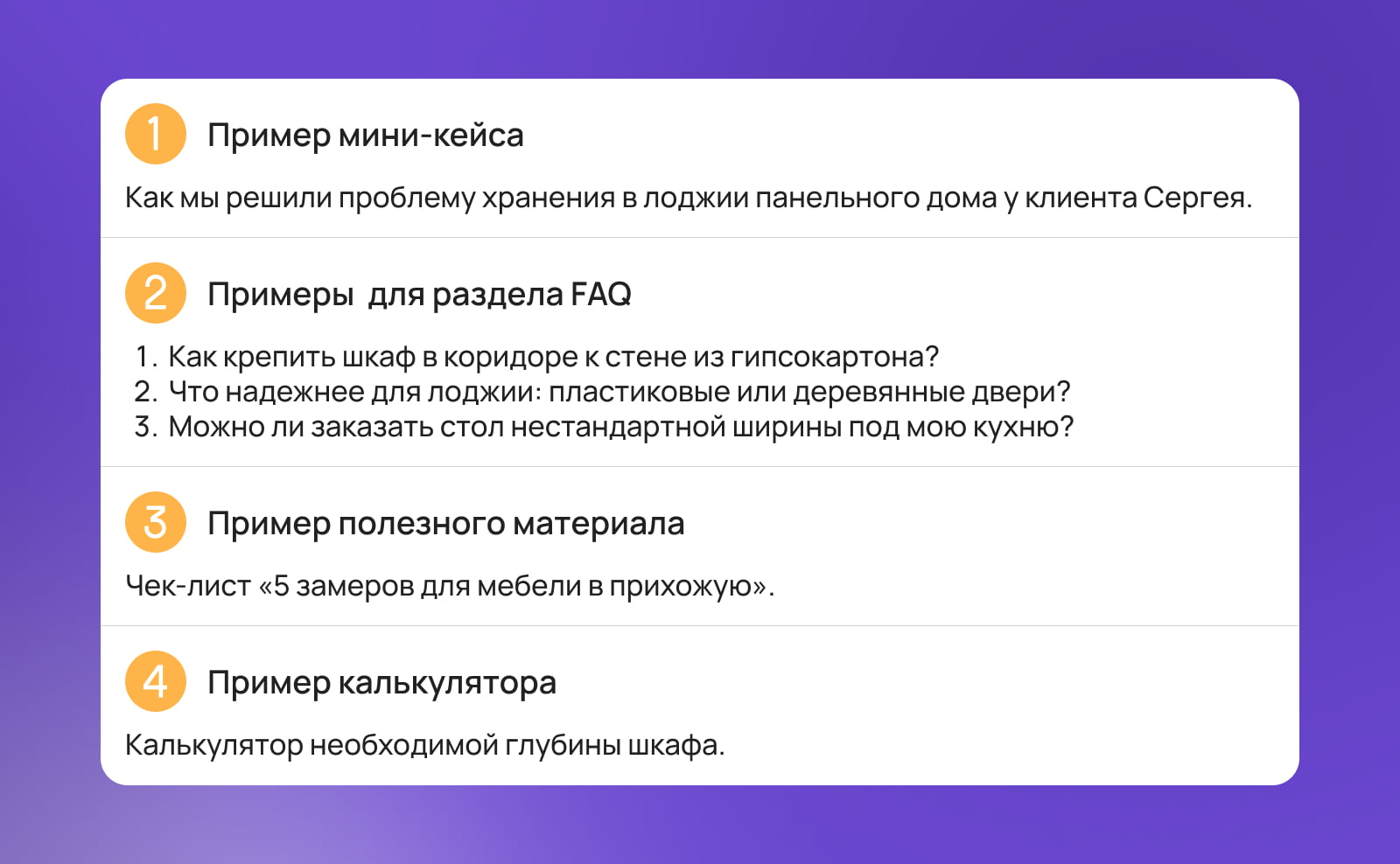The height and width of the screenshot is (864, 1400).
Task: Select the heading «Пример калькулятора»
Action: (381, 683)
